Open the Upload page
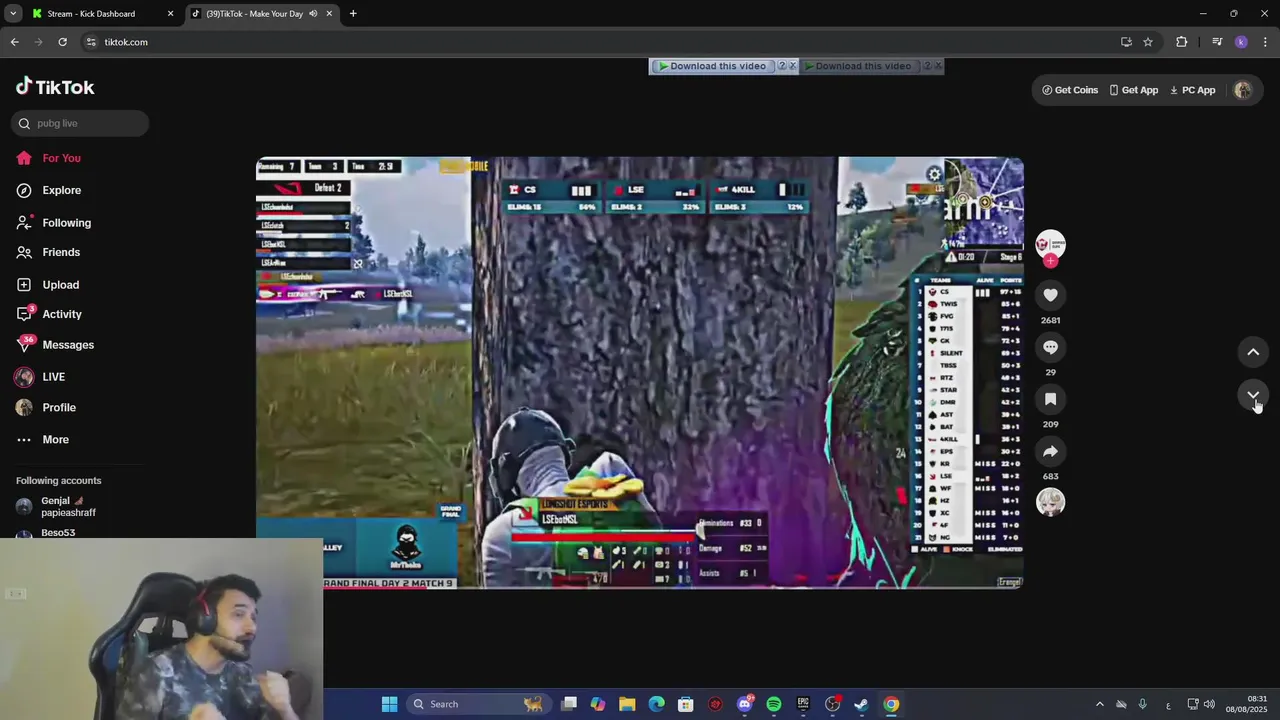 tap(60, 285)
